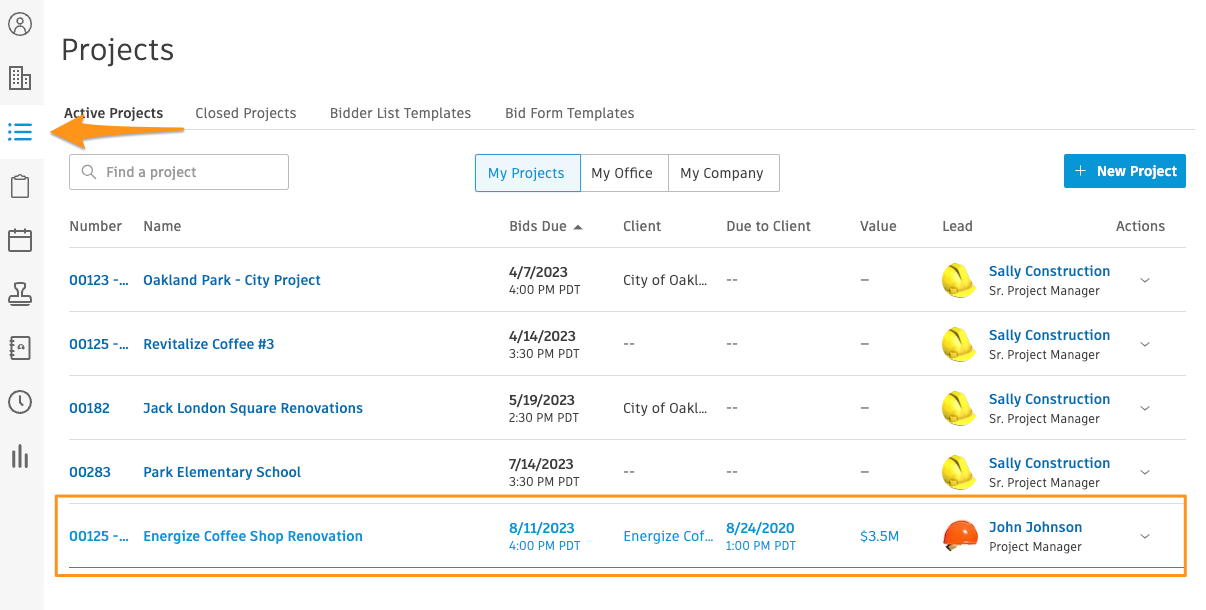Screen dimensions: 1206x610
Task: Click the clock history icon in the sidebar
Action: coord(21,401)
